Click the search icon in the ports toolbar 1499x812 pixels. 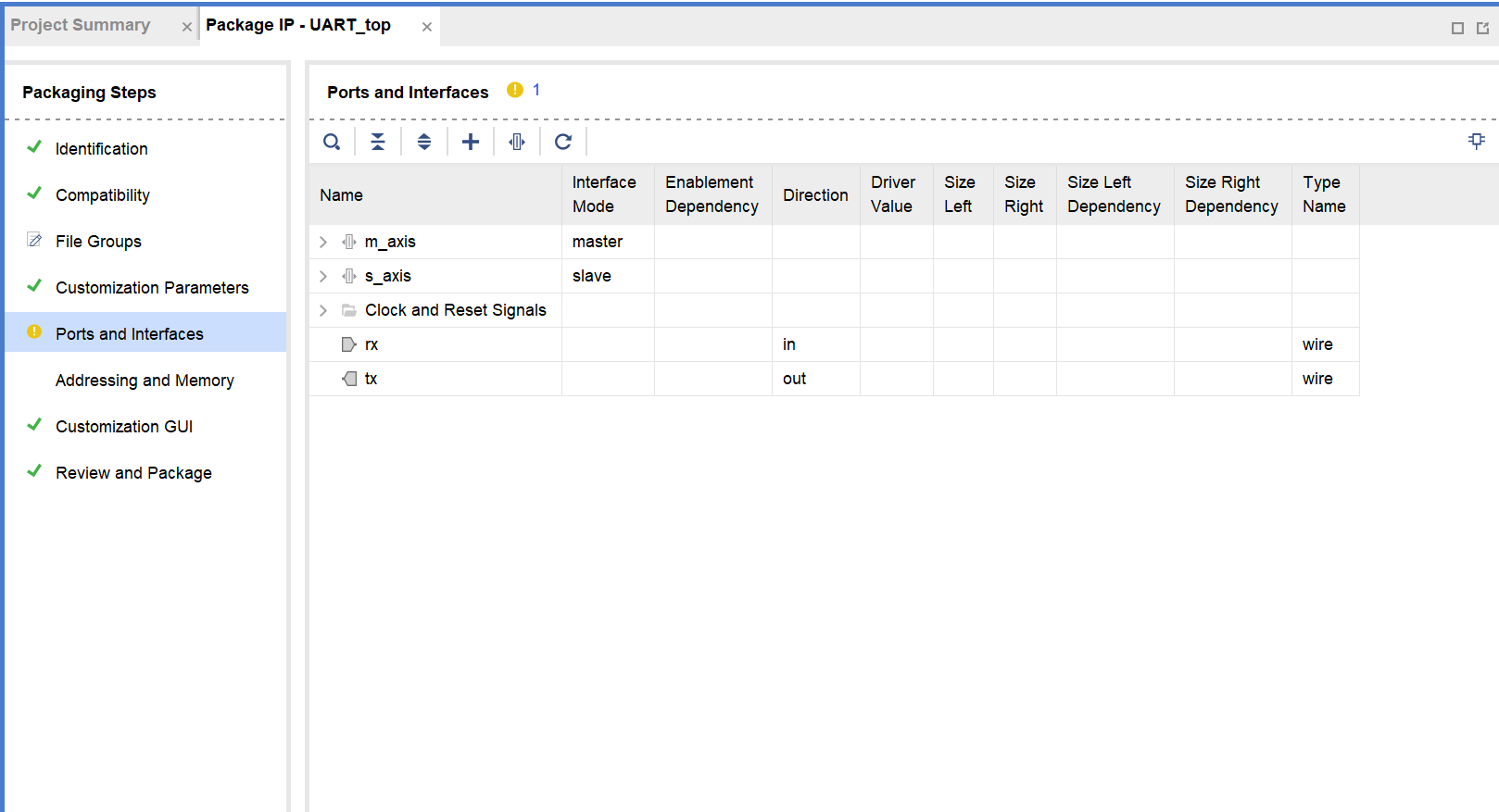332,142
